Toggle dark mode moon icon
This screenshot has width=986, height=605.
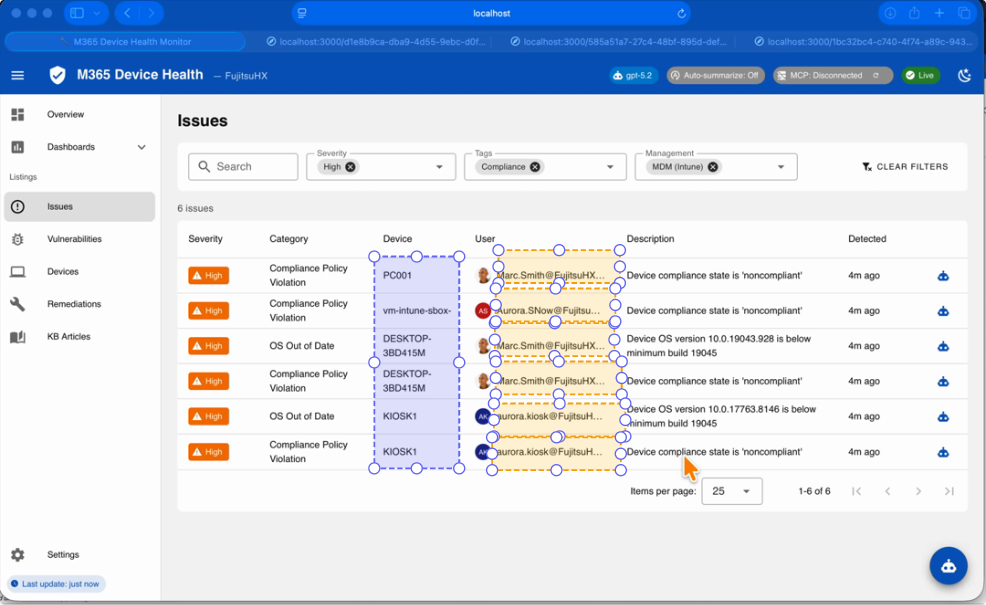pyautogui.click(x=964, y=75)
